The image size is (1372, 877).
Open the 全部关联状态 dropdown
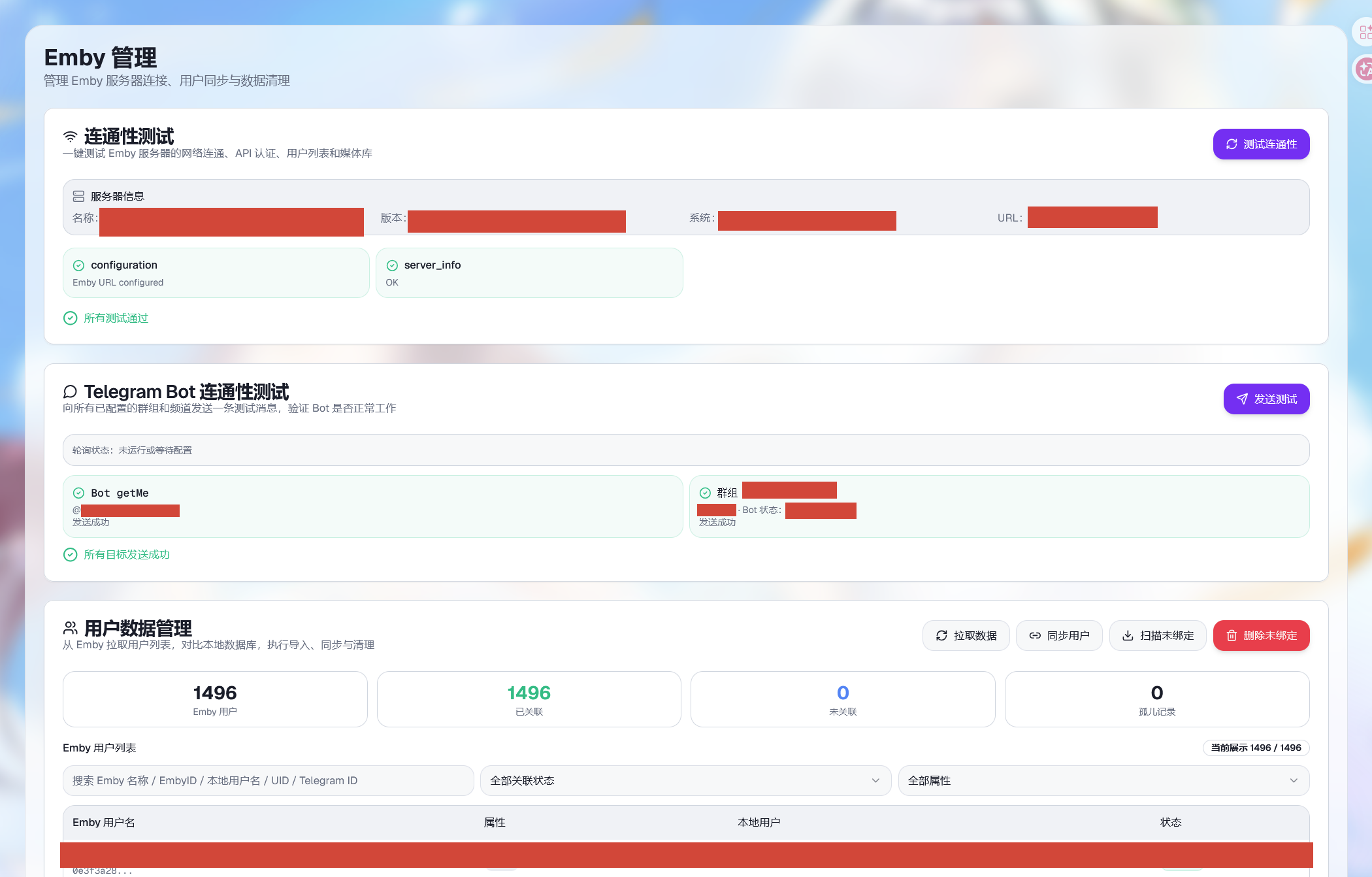coord(685,780)
